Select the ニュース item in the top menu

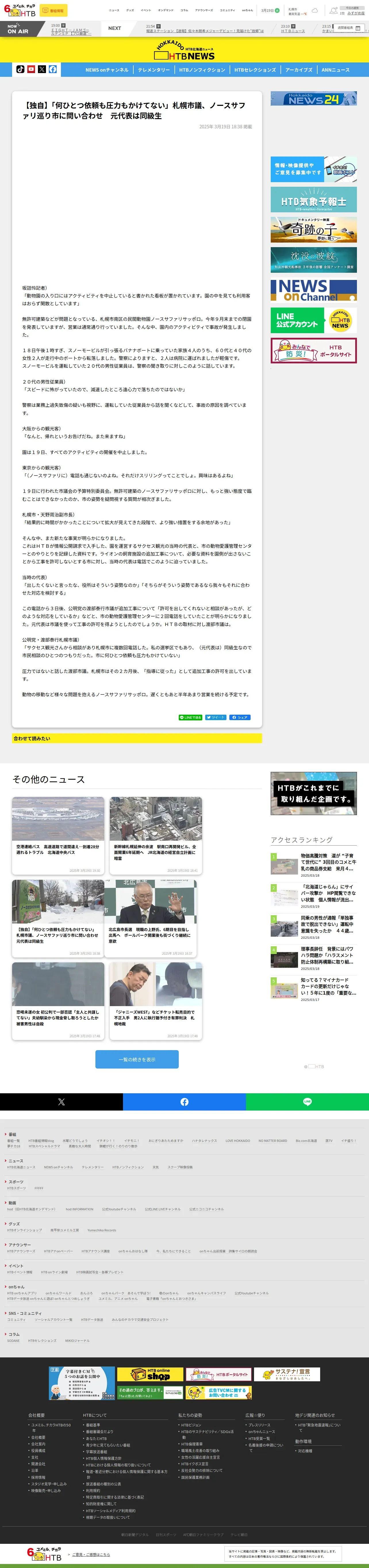pyautogui.click(x=114, y=10)
